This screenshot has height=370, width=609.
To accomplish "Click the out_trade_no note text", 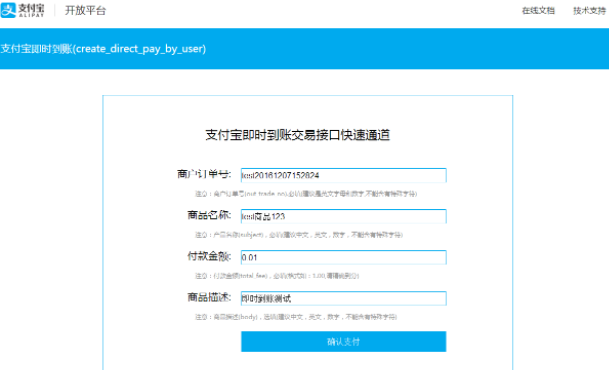I will (306, 194).
